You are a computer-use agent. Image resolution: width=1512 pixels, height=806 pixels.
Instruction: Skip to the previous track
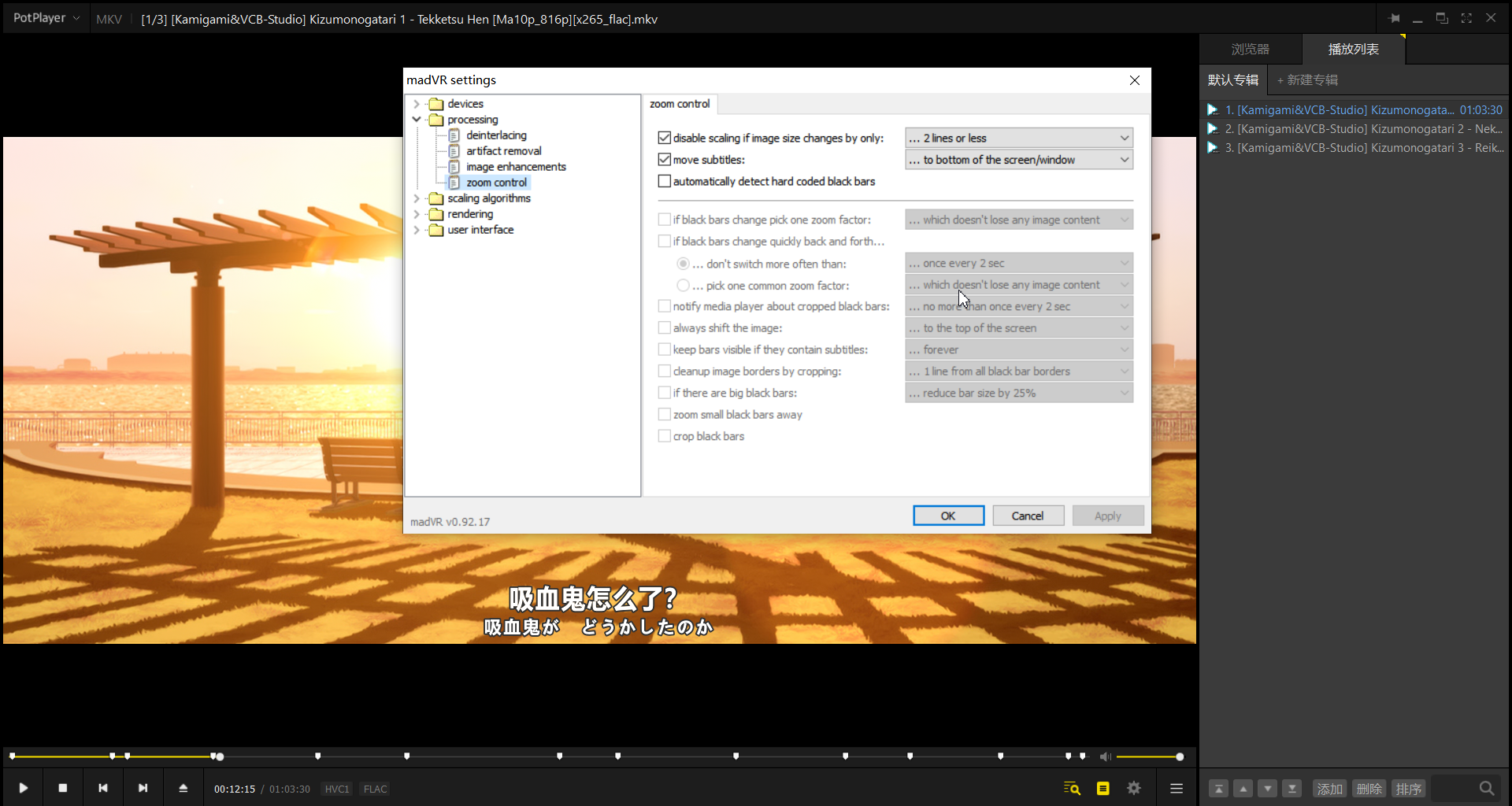click(102, 788)
